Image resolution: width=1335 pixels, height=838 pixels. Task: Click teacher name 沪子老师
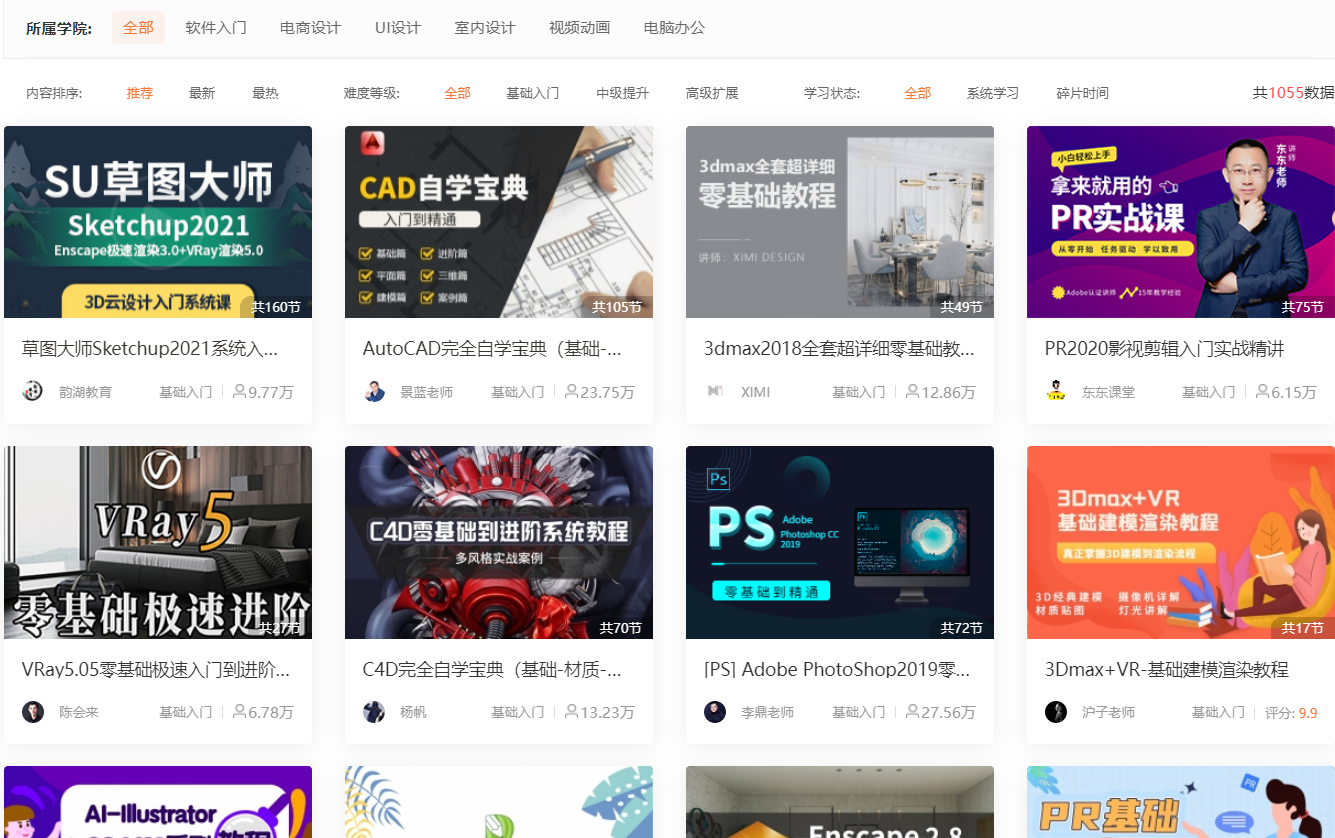[x=1108, y=713]
